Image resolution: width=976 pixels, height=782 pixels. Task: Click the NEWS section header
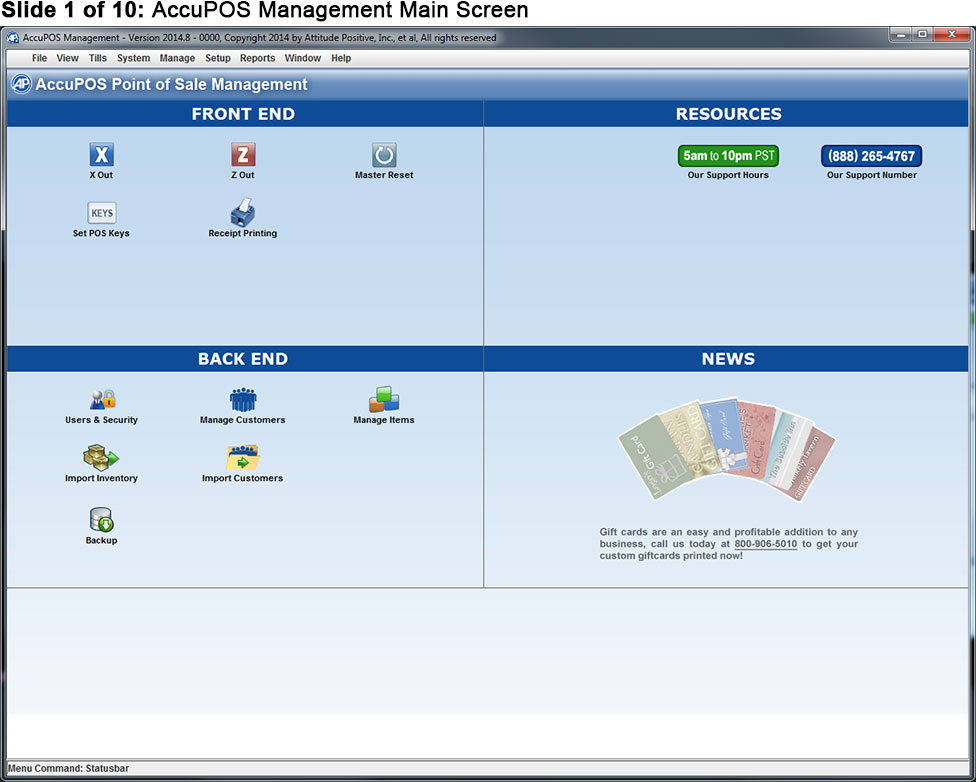728,359
